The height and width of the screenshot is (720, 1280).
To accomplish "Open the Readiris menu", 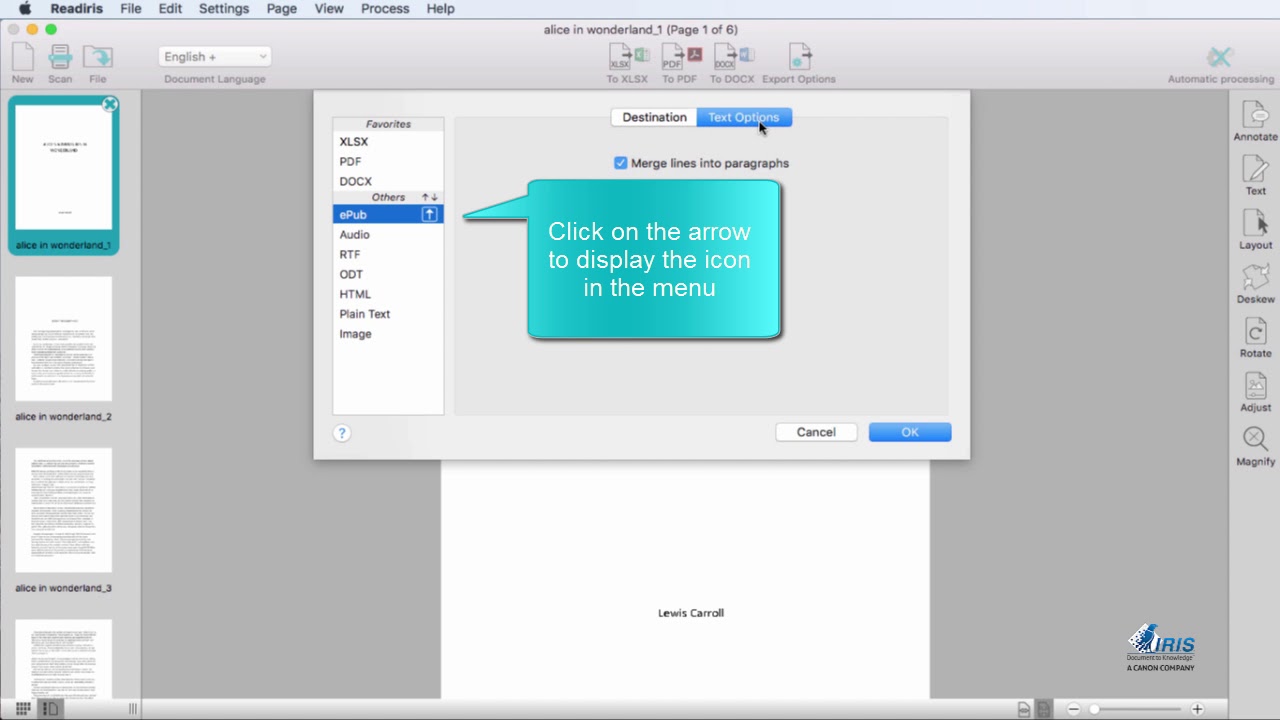I will click(x=77, y=8).
